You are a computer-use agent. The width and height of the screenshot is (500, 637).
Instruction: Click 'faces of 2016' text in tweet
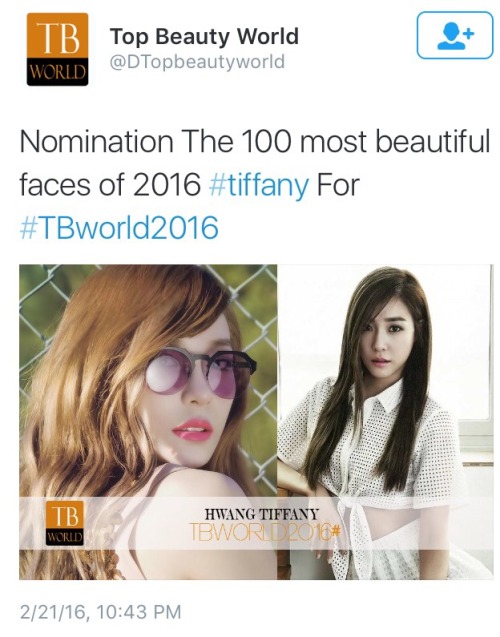tap(110, 185)
